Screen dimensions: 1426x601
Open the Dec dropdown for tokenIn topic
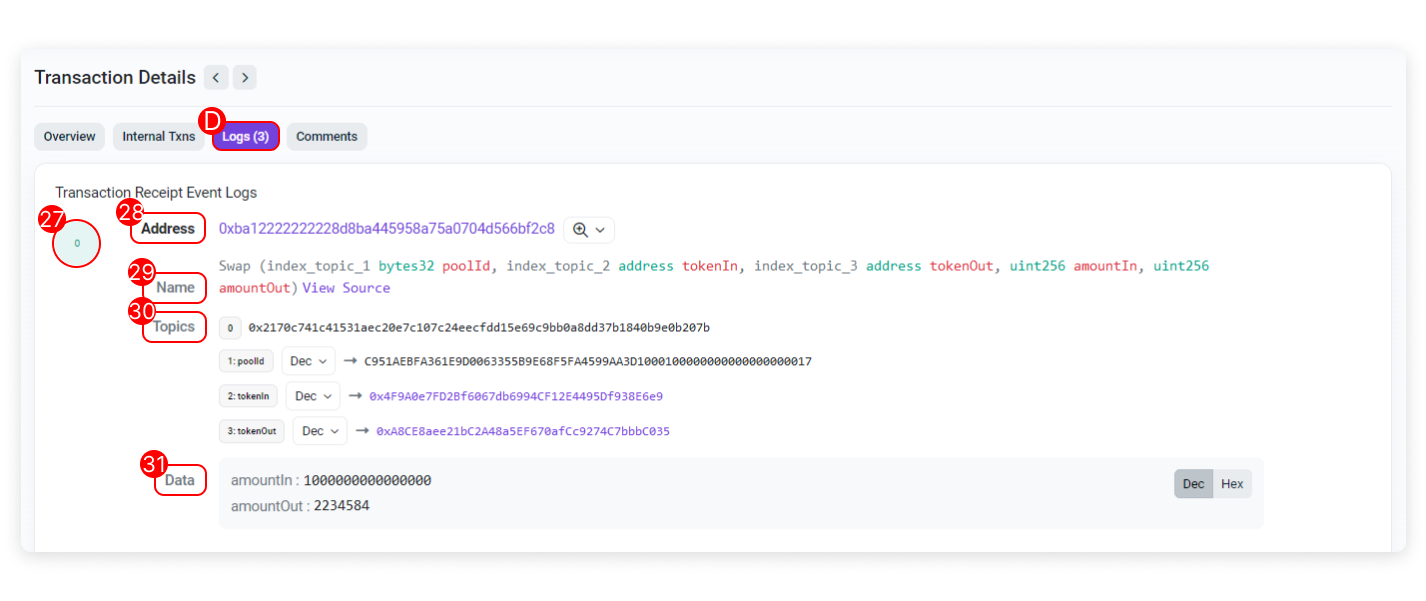pyautogui.click(x=312, y=396)
